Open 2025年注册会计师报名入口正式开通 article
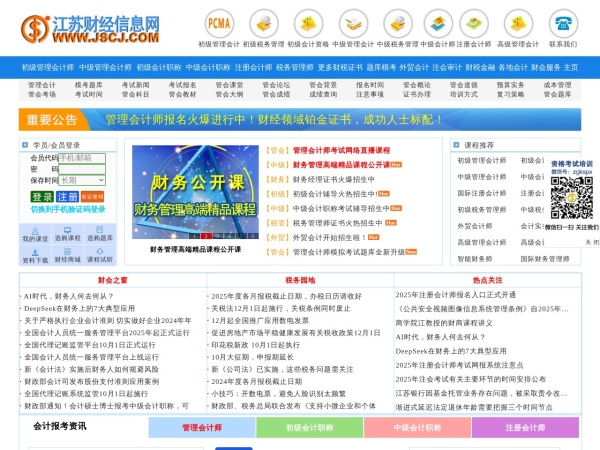Image resolution: width=600 pixels, height=450 pixels. 456,295
